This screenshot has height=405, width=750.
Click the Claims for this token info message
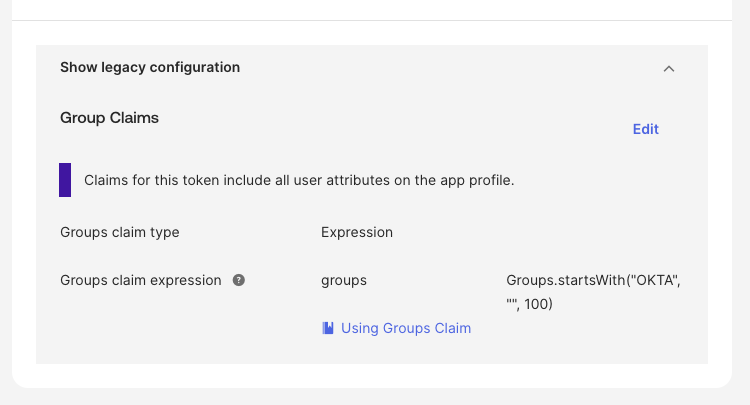pos(299,180)
